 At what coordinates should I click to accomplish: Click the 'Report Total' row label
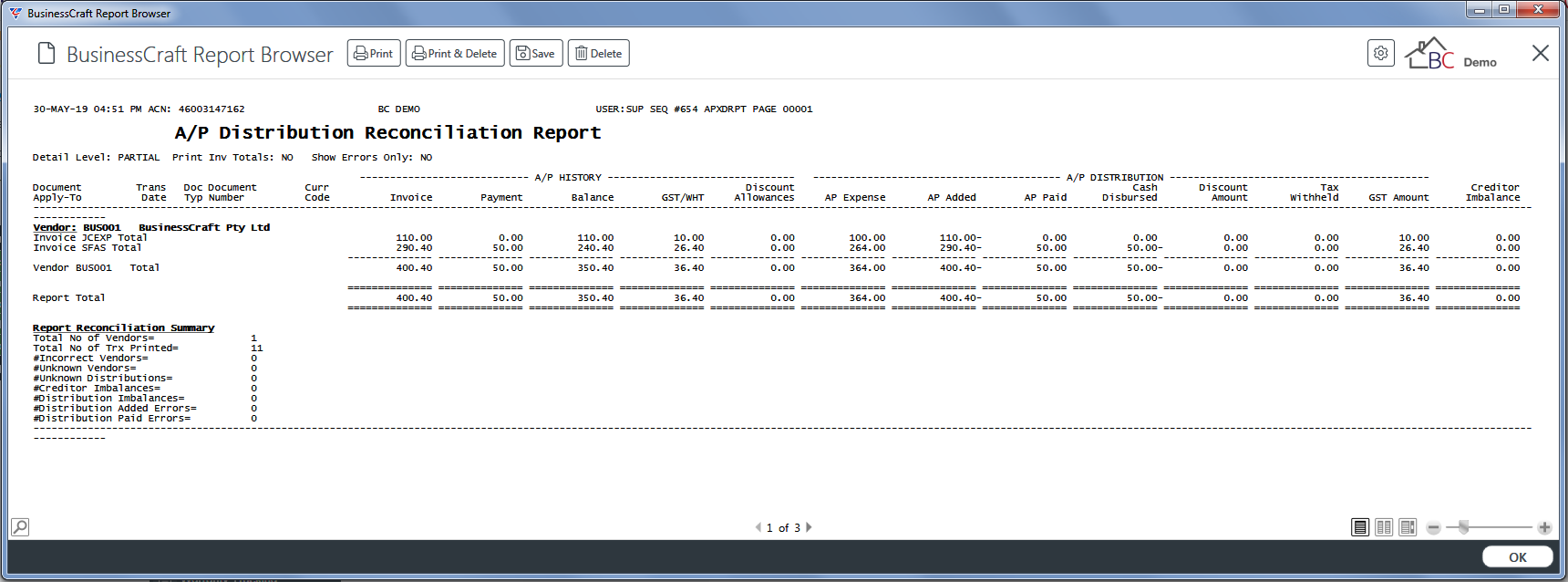click(69, 297)
